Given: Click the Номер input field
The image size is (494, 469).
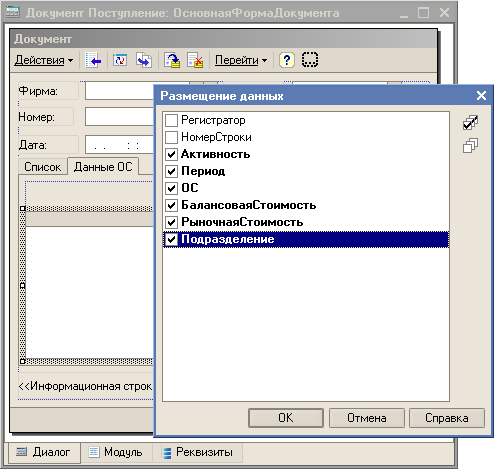Looking at the screenshot, I should pyautogui.click(x=119, y=117).
